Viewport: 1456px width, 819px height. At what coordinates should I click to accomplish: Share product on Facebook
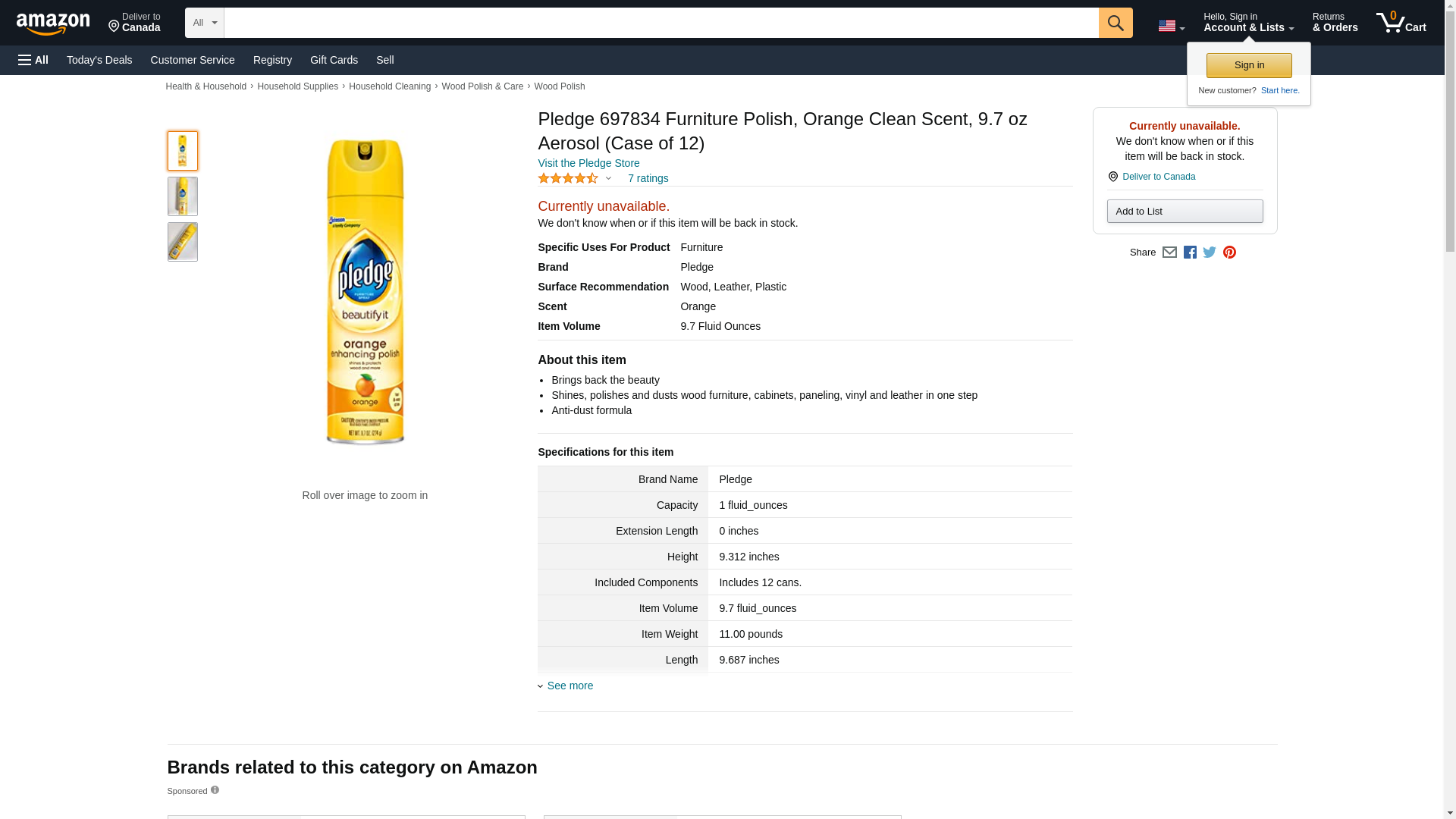click(1190, 253)
